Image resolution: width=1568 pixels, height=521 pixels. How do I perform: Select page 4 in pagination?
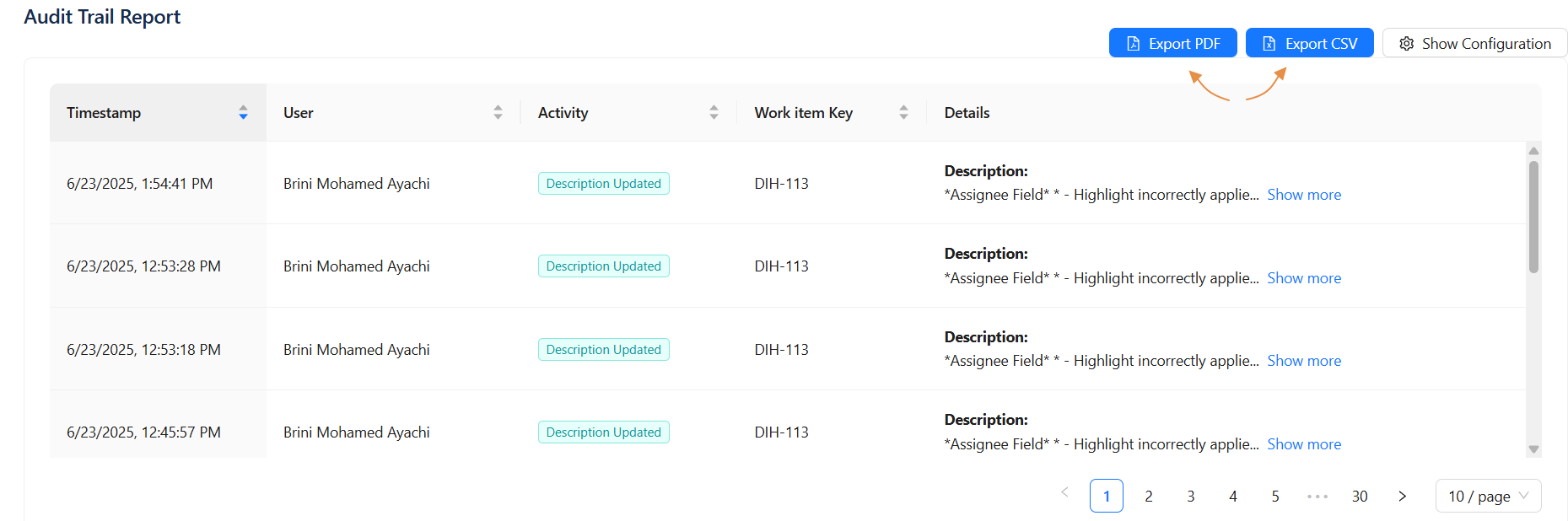click(x=1232, y=497)
